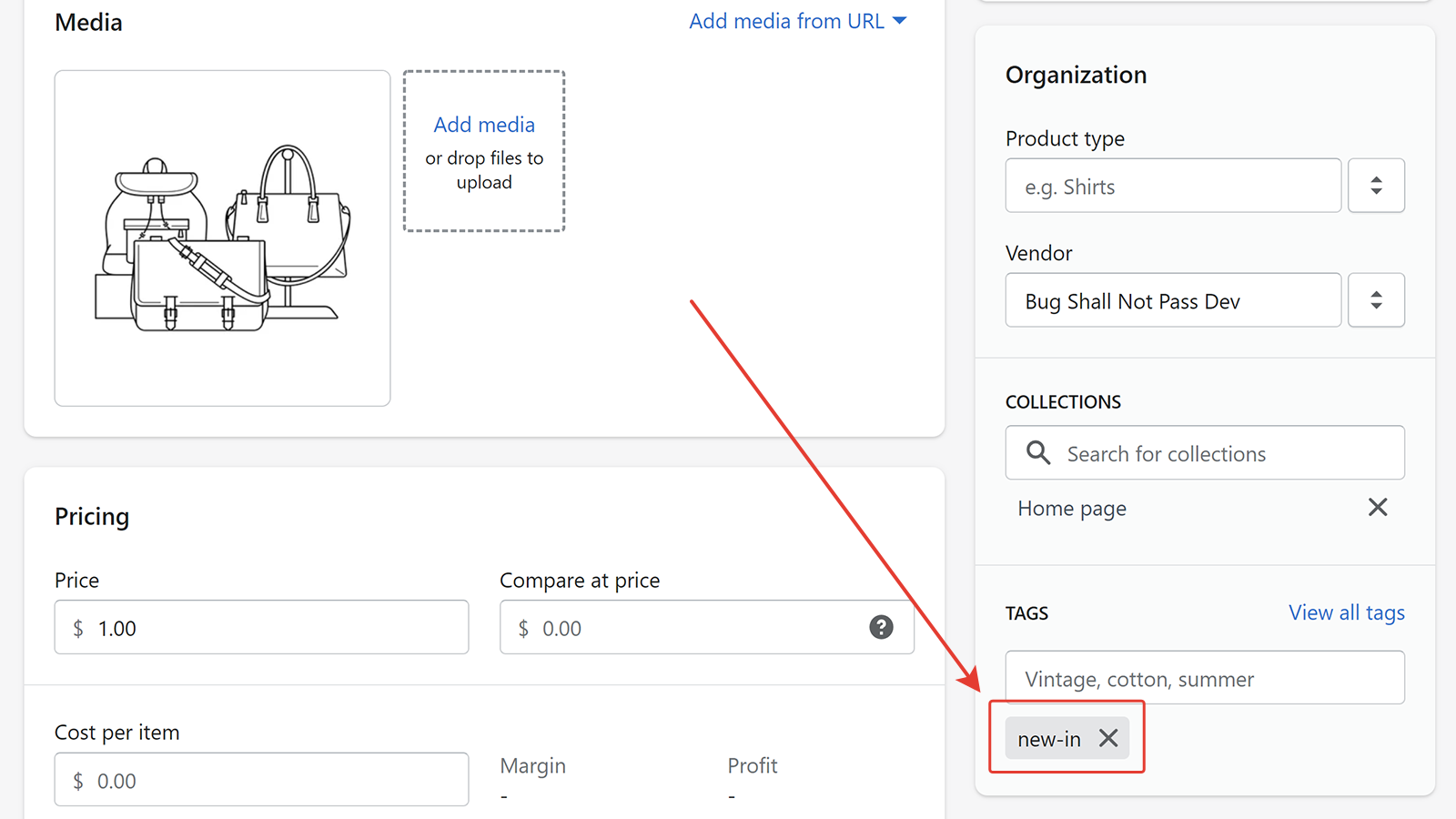Click the Home page collection entry
This screenshot has width=1456, height=819.
click(1072, 508)
